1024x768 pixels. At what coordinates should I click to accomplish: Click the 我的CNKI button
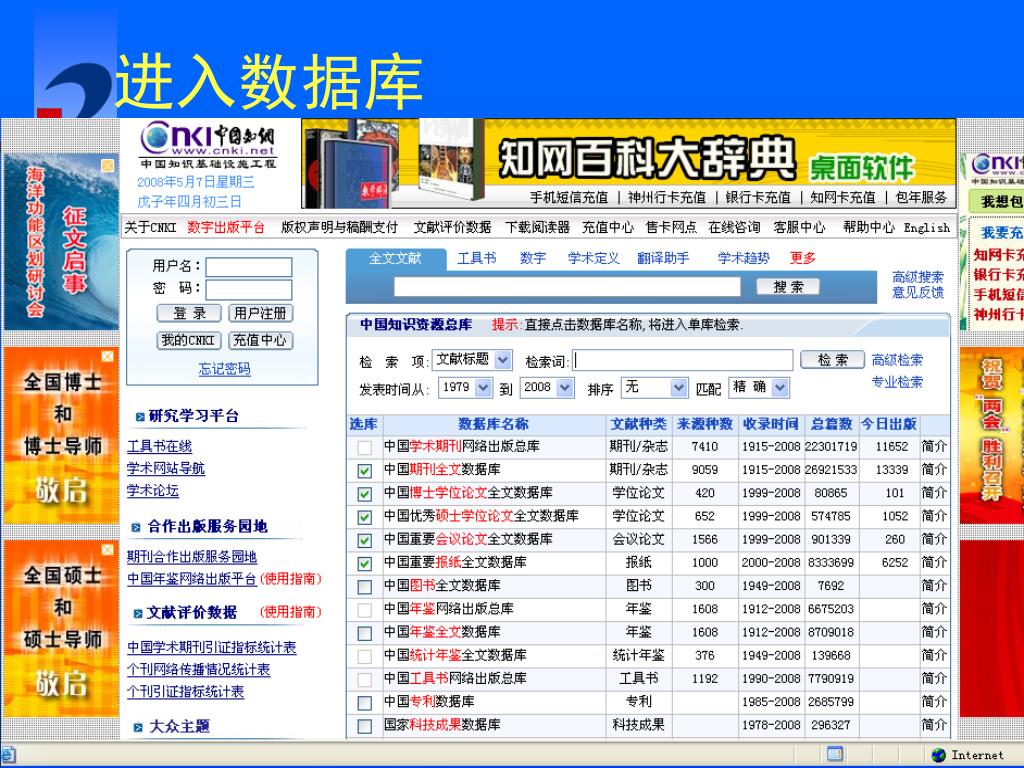point(188,340)
